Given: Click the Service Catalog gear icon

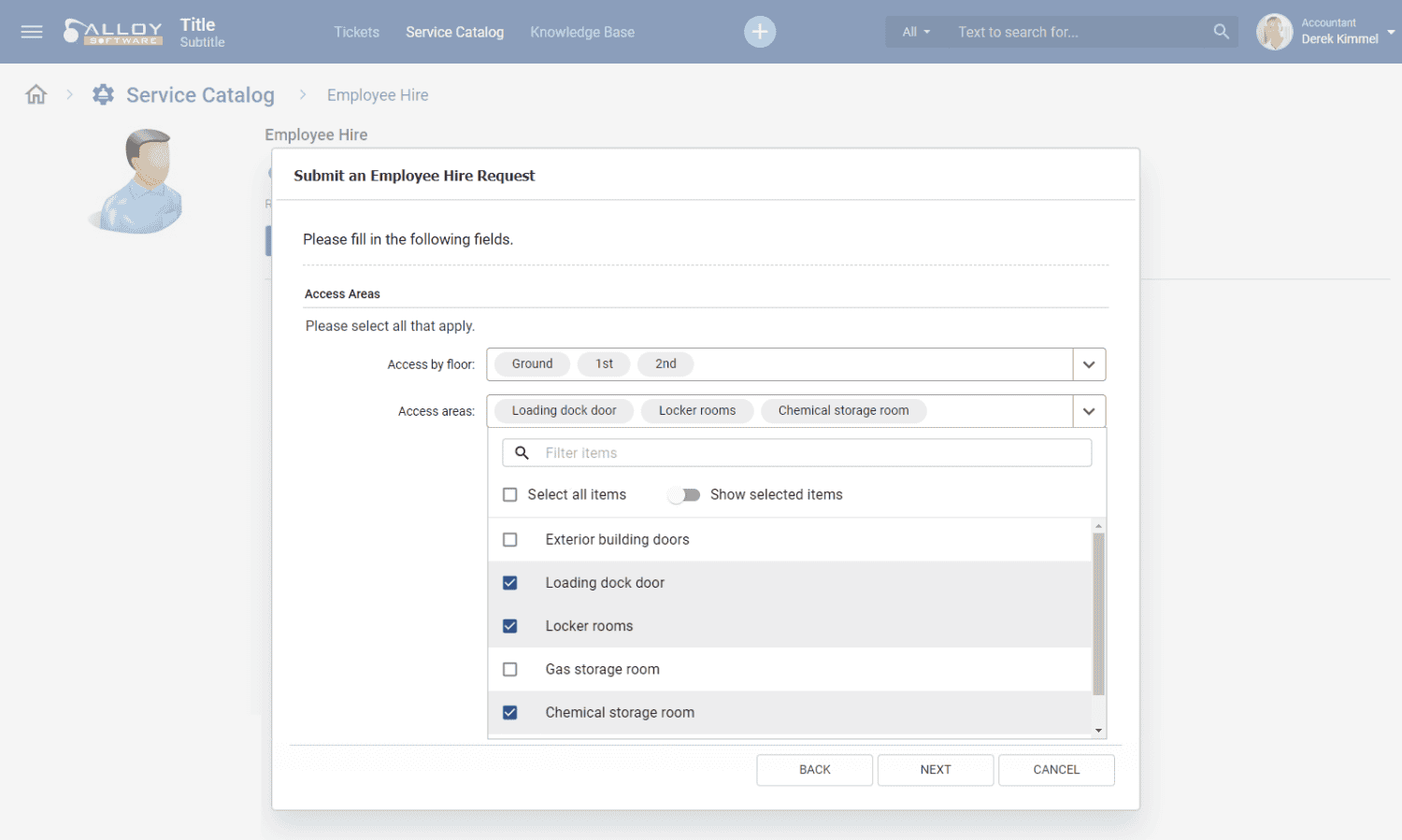Looking at the screenshot, I should tap(103, 93).
